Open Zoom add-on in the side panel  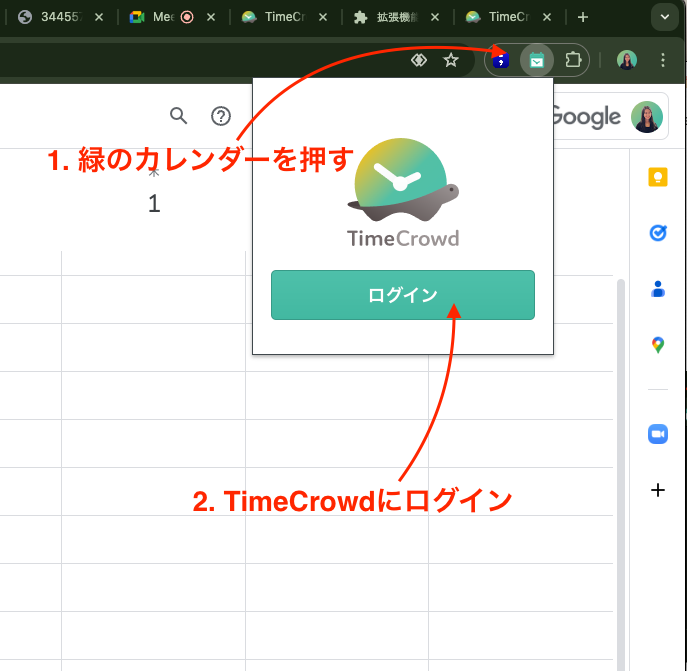pos(658,434)
